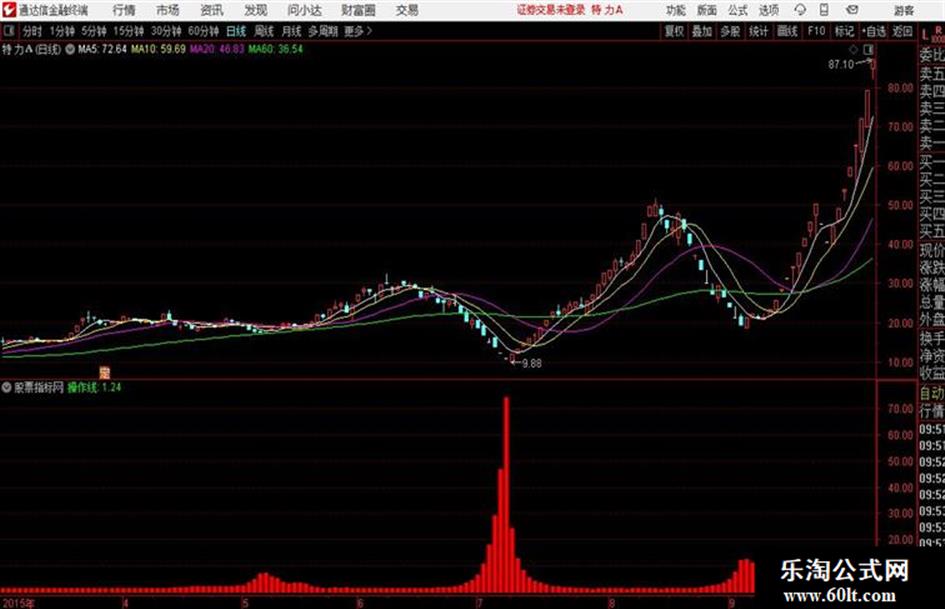
Task: Add stock to 自选 watchlist
Action: coord(874,31)
